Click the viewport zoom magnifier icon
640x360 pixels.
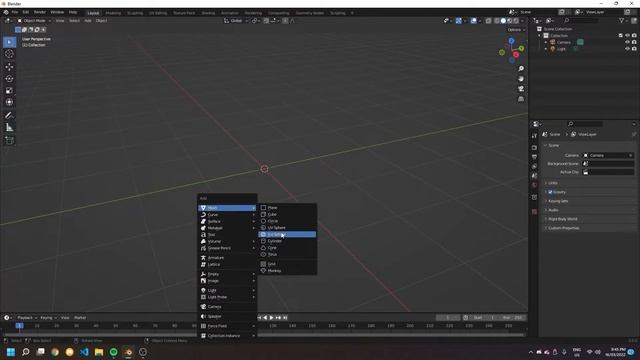pyautogui.click(x=521, y=69)
